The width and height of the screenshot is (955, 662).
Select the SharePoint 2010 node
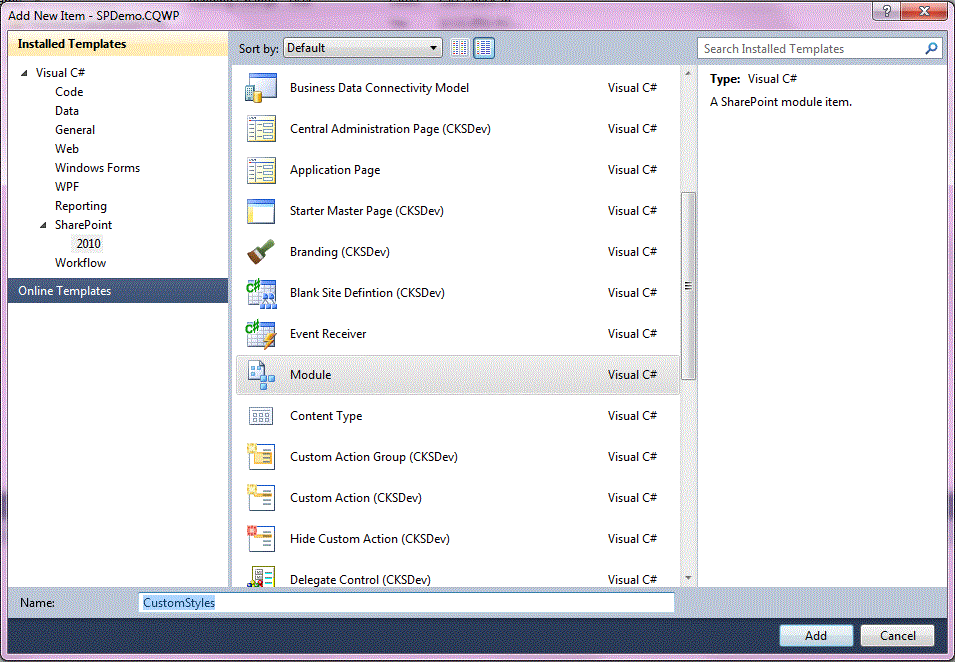coord(88,244)
